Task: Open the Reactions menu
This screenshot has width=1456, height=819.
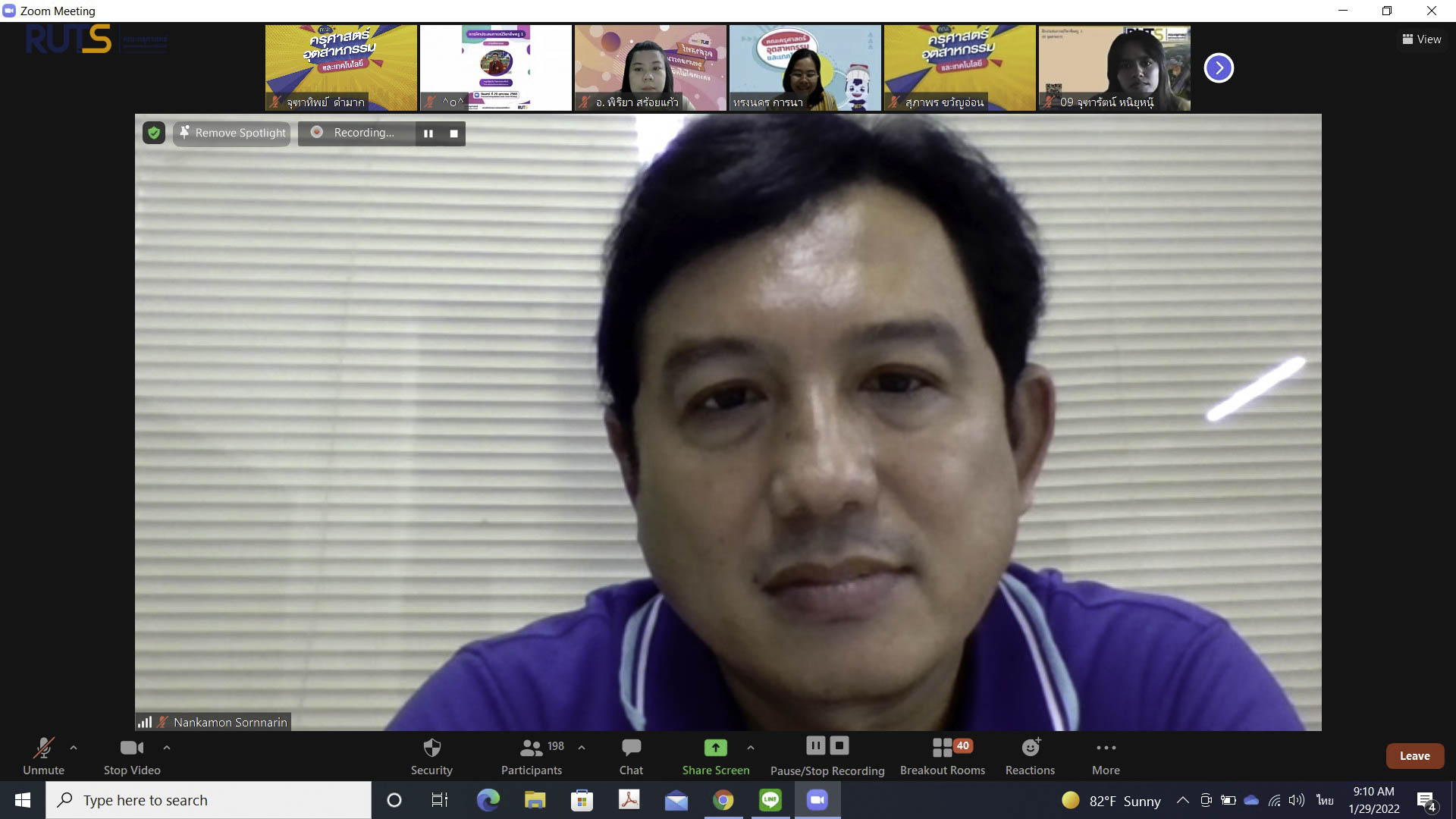Action: (x=1030, y=756)
